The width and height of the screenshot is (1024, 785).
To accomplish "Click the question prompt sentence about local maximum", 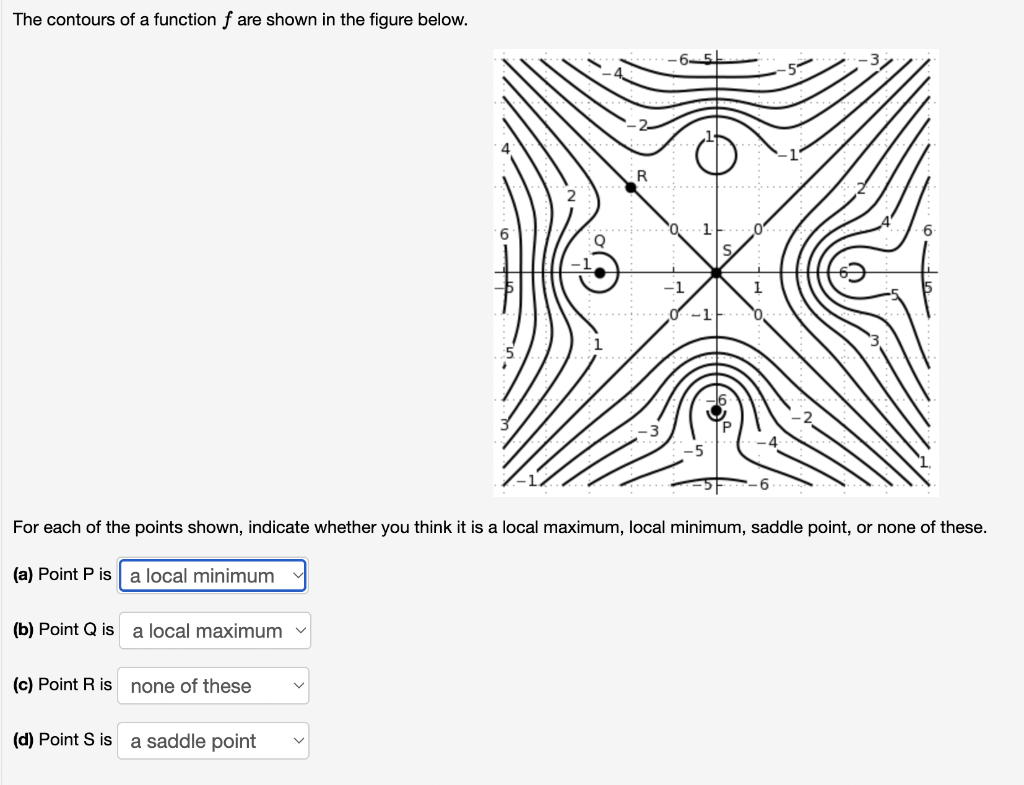I will [x=500, y=527].
